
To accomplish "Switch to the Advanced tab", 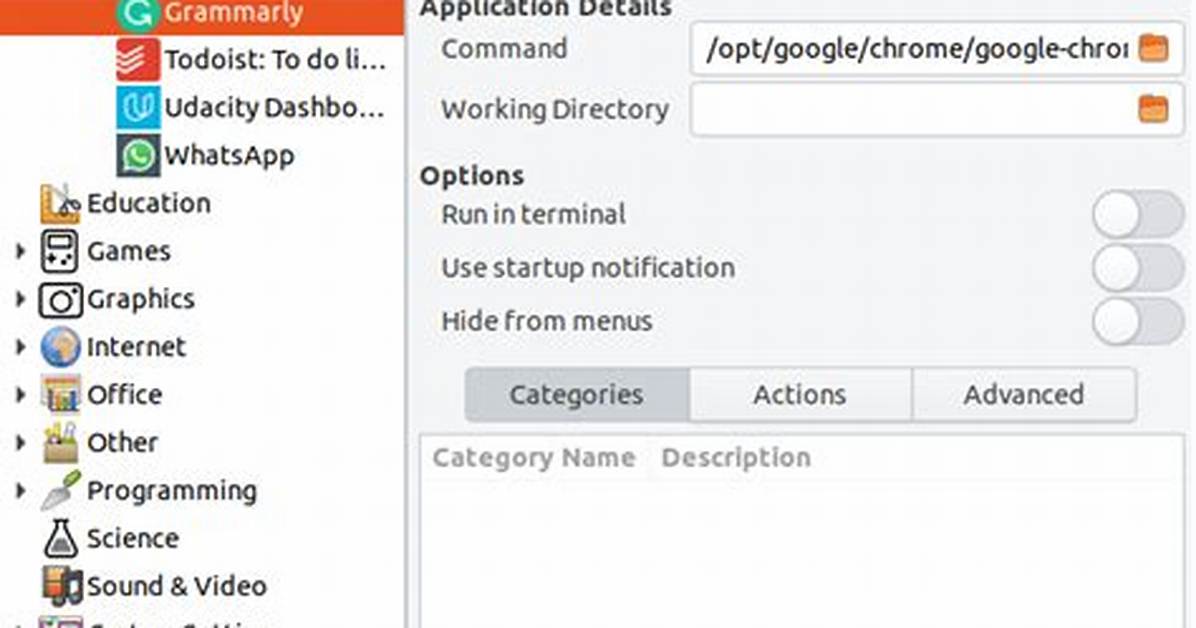I will click(1024, 395).
